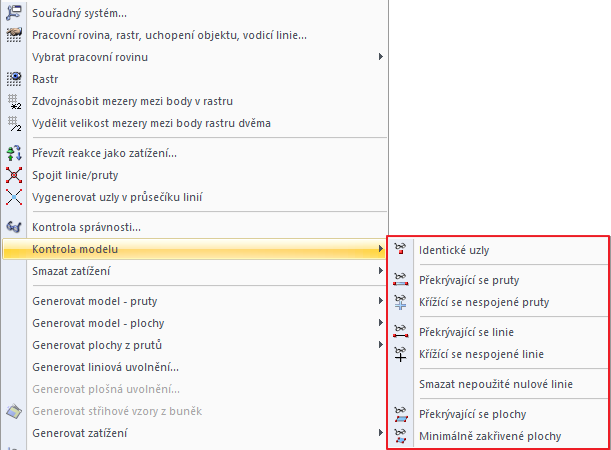
Task: Click the Souřadný systém icon
Action: pos(14,14)
